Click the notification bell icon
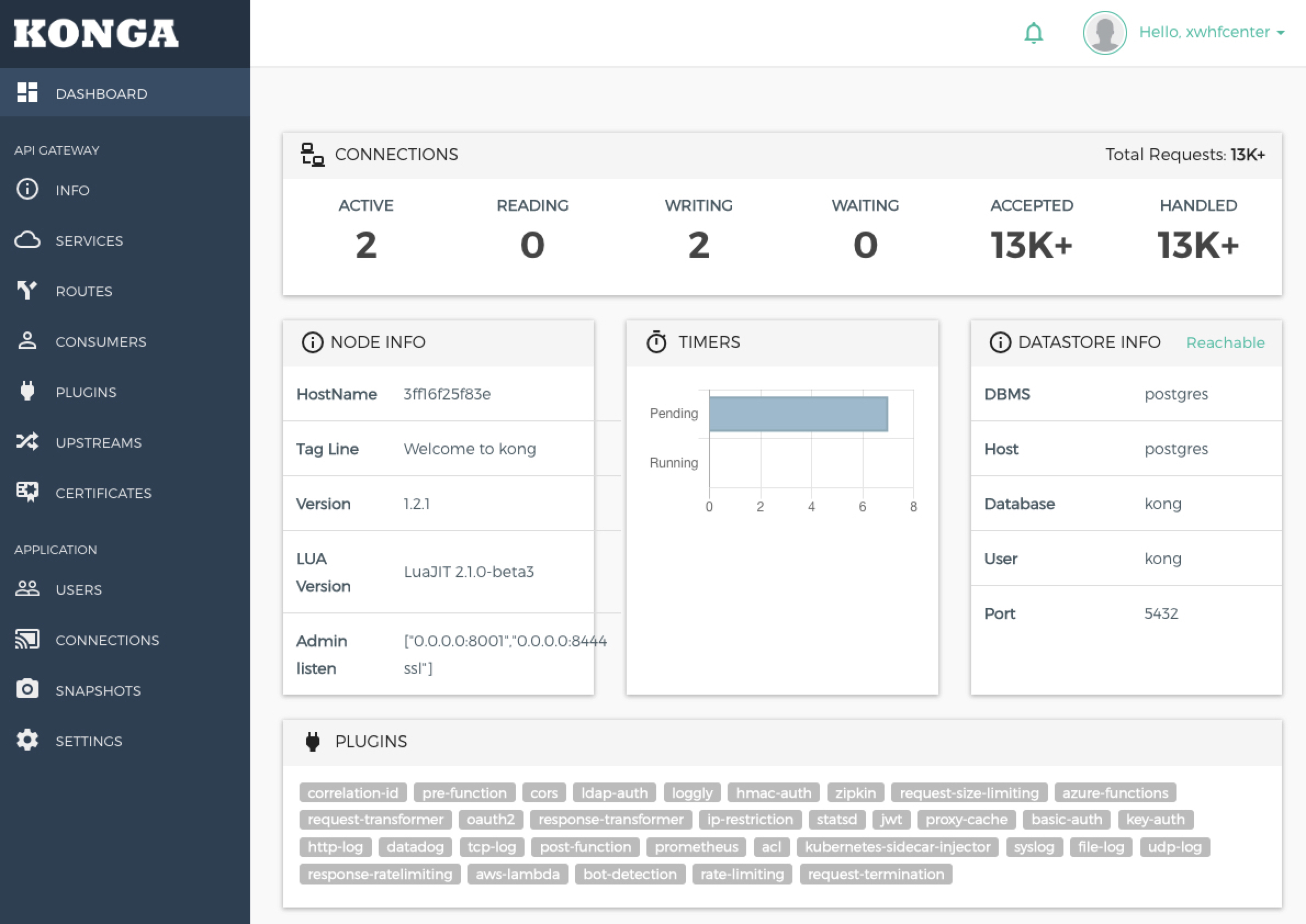This screenshot has height=924, width=1306. point(1033,33)
